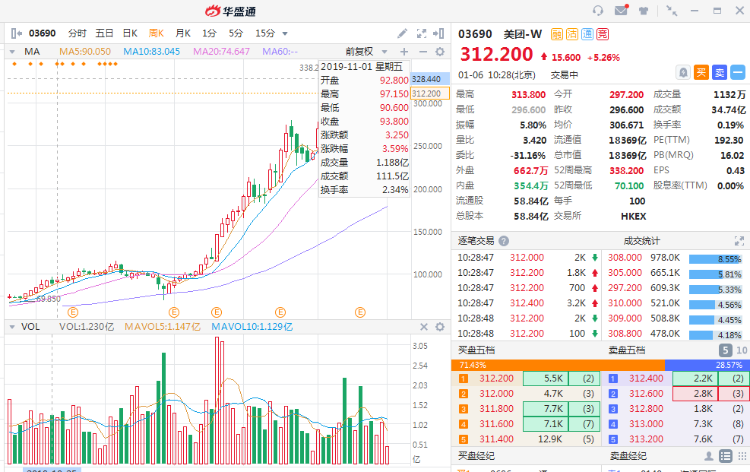Collapse the left panel next to 03690

click(x=16, y=33)
